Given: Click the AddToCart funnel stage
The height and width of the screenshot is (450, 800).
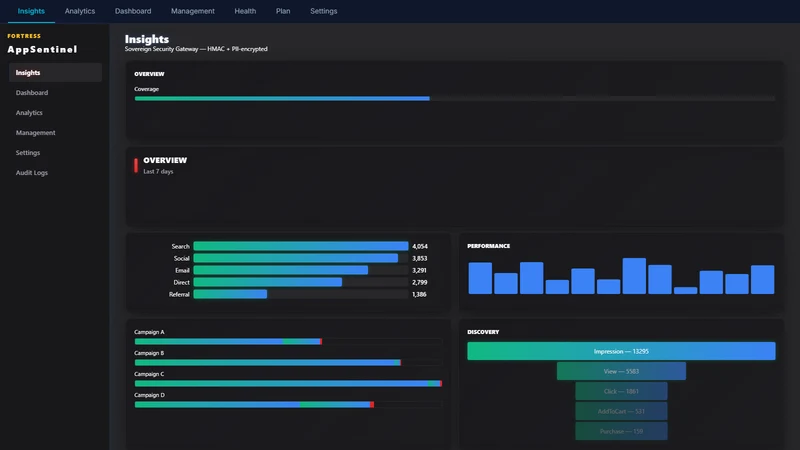Looking at the screenshot, I should [621, 411].
